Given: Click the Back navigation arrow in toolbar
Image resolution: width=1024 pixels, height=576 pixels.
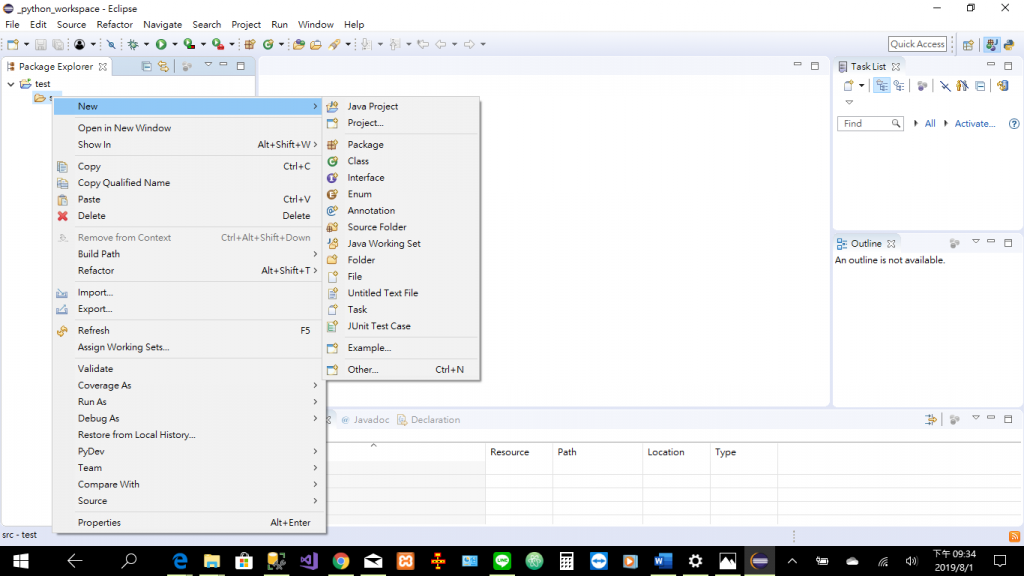Looking at the screenshot, I should 441,44.
